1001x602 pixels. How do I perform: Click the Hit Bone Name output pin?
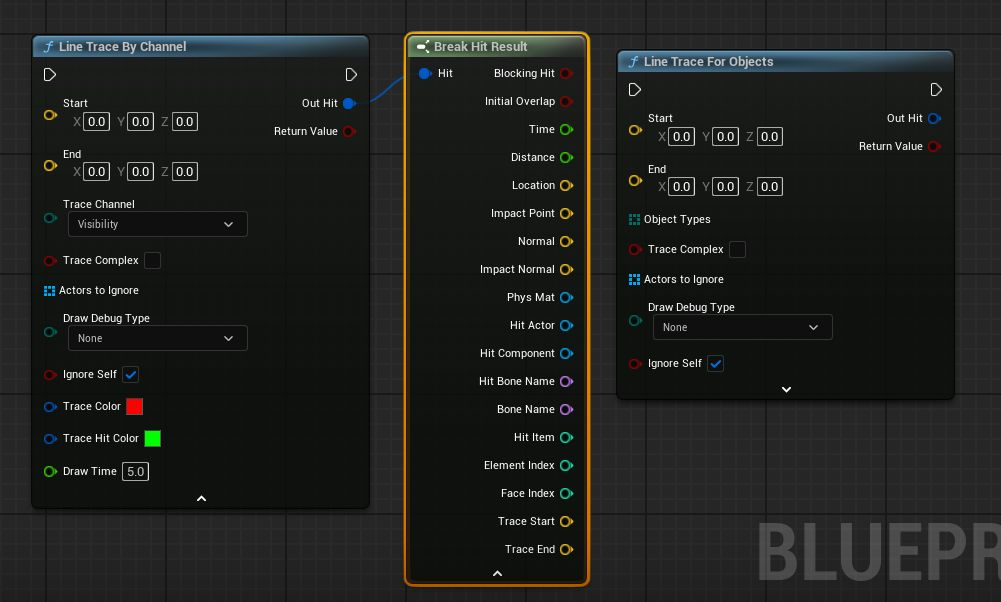[566, 381]
